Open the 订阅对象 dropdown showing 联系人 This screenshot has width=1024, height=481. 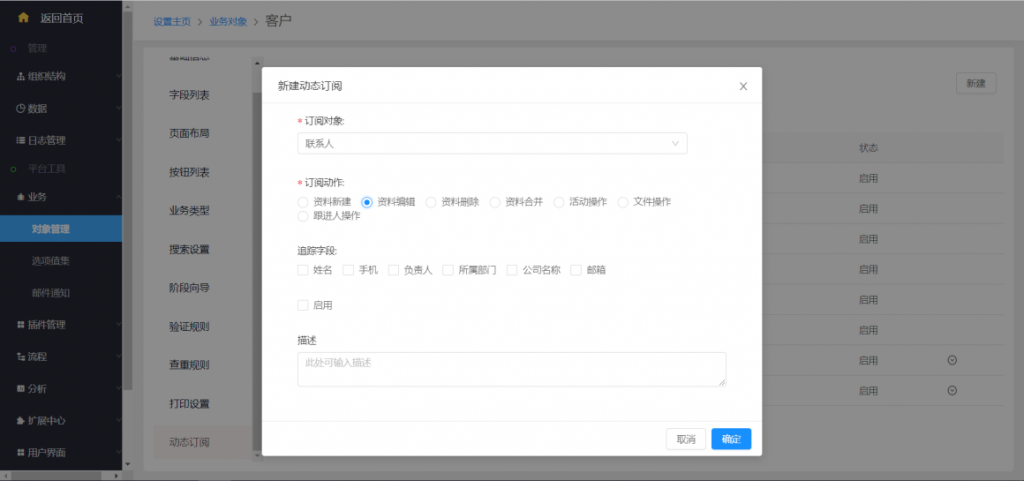point(492,144)
